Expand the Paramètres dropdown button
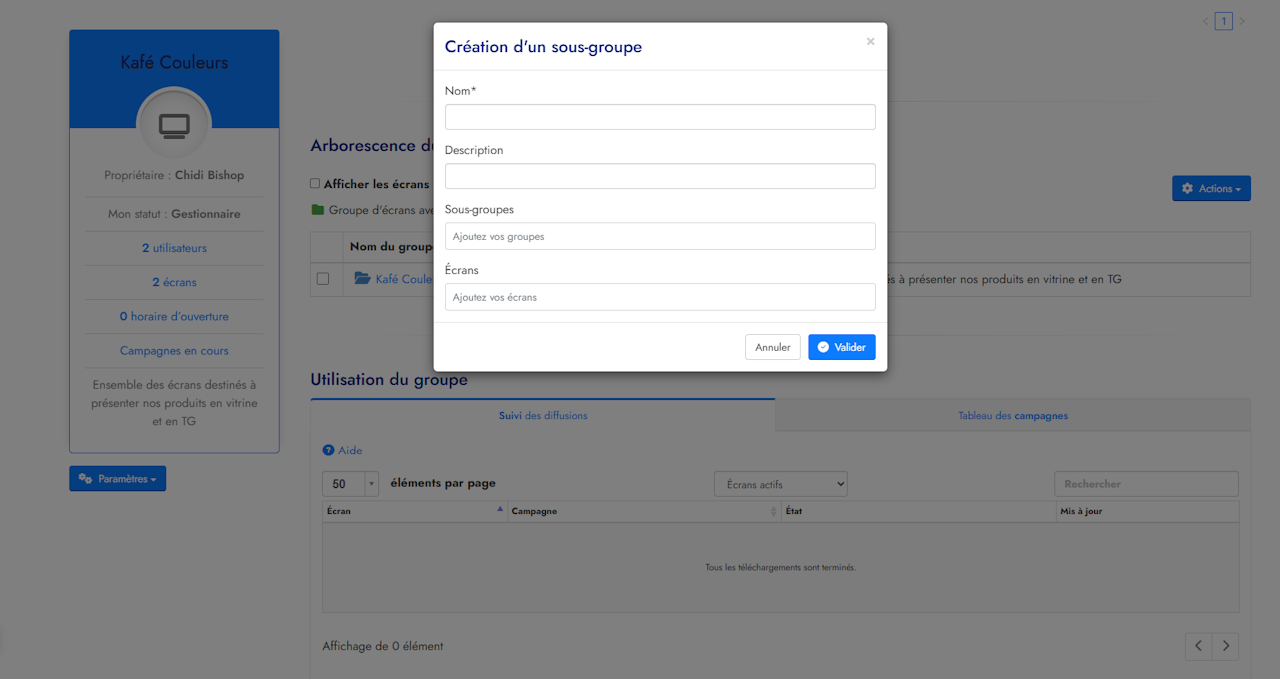The image size is (1280, 679). pos(118,479)
